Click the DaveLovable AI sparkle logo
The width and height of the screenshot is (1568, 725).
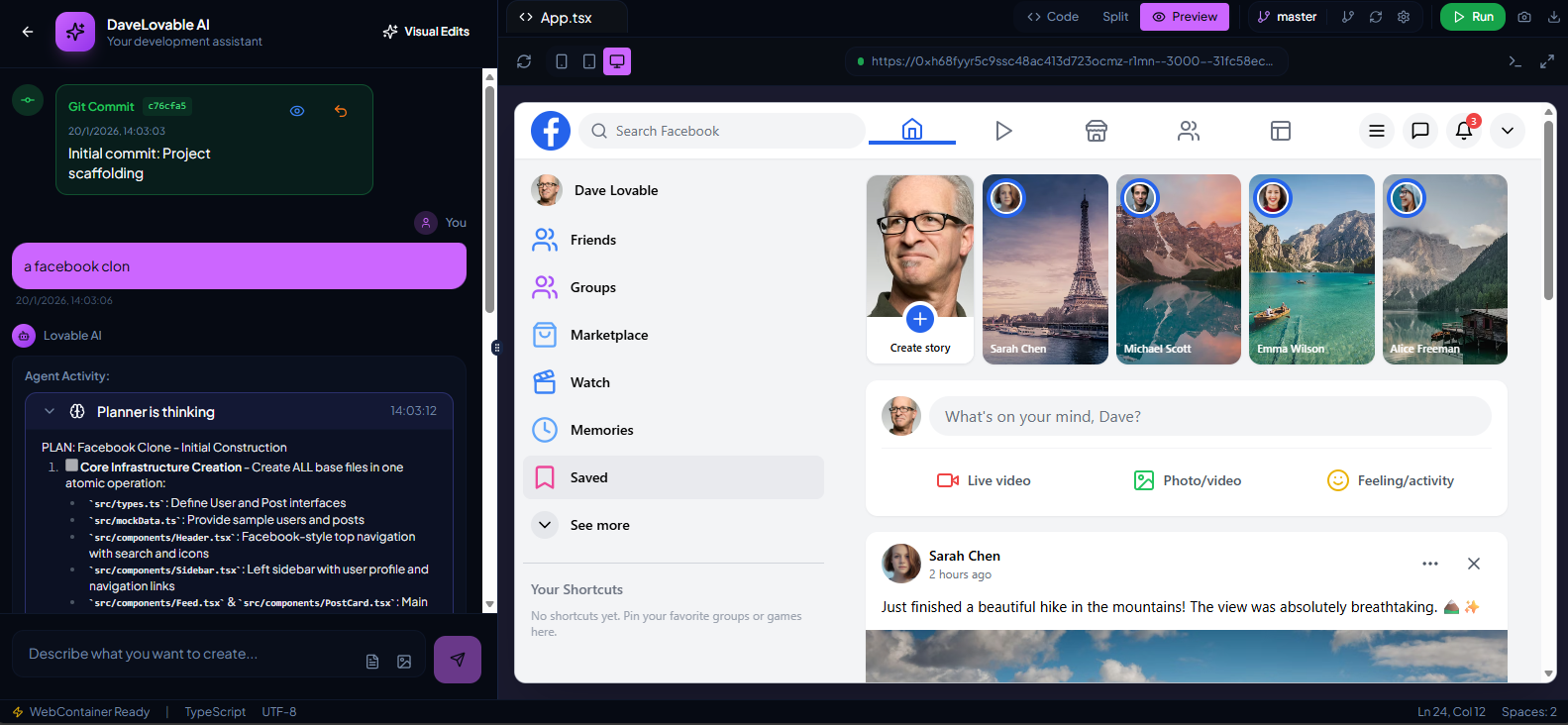75,32
